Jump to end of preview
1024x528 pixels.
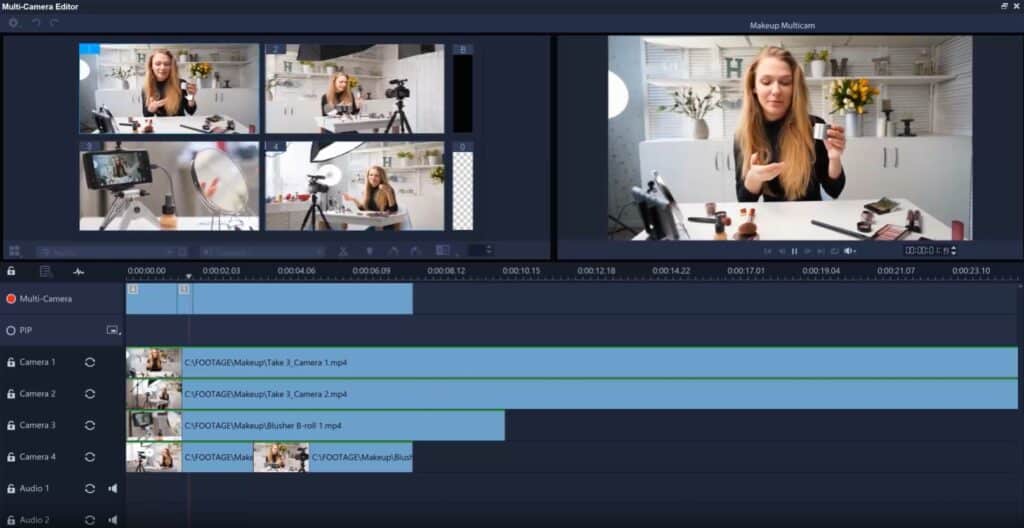(x=821, y=251)
